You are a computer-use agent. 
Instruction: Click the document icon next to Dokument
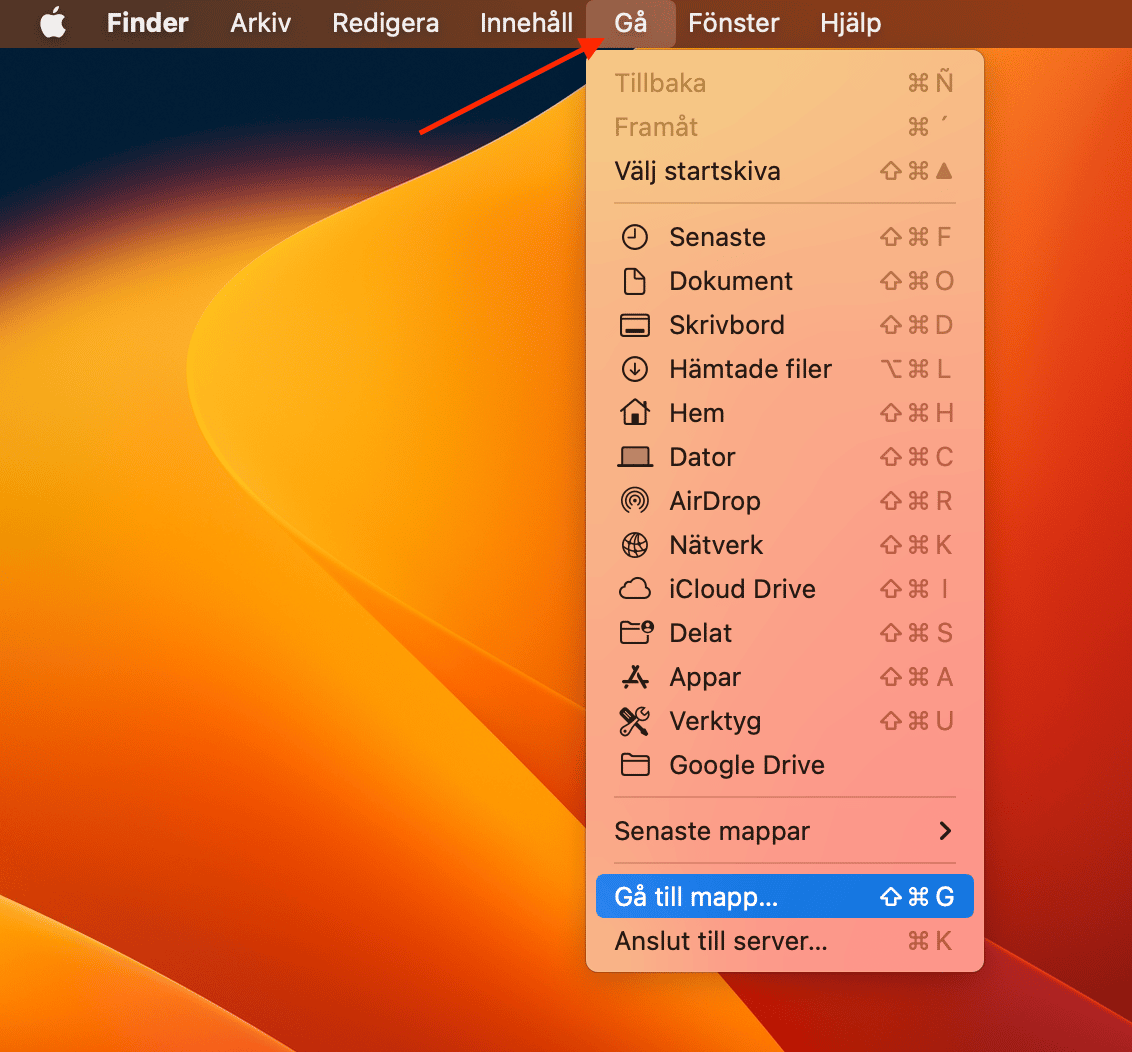[635, 281]
